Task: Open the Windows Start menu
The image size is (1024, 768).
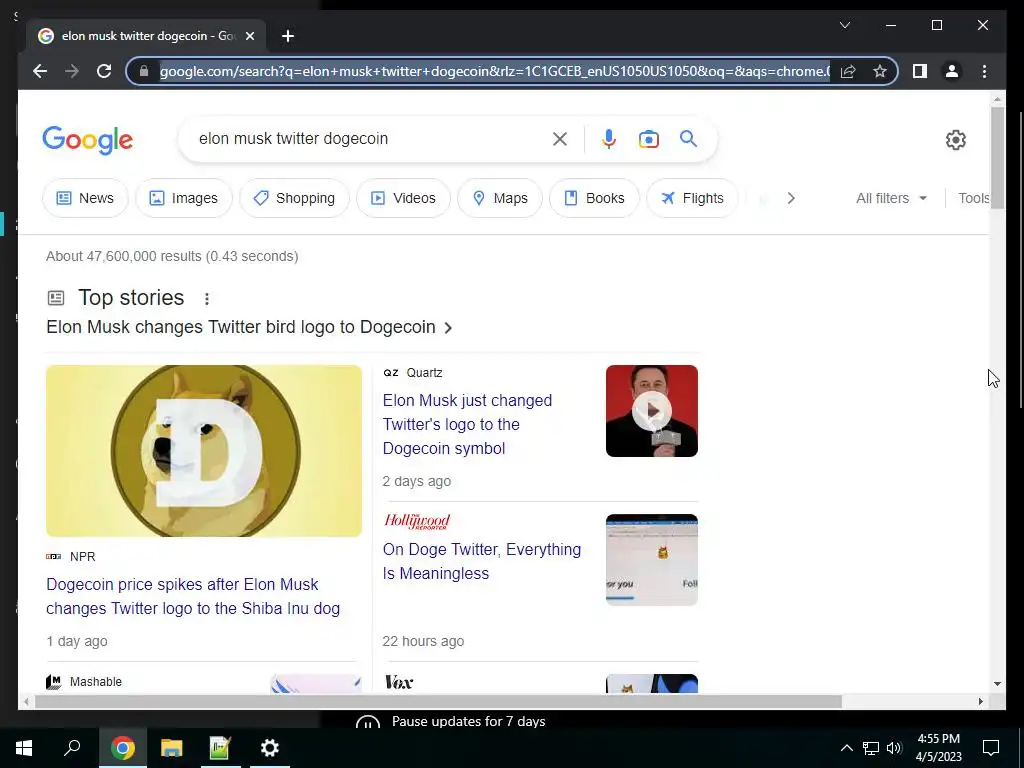Action: [24, 748]
